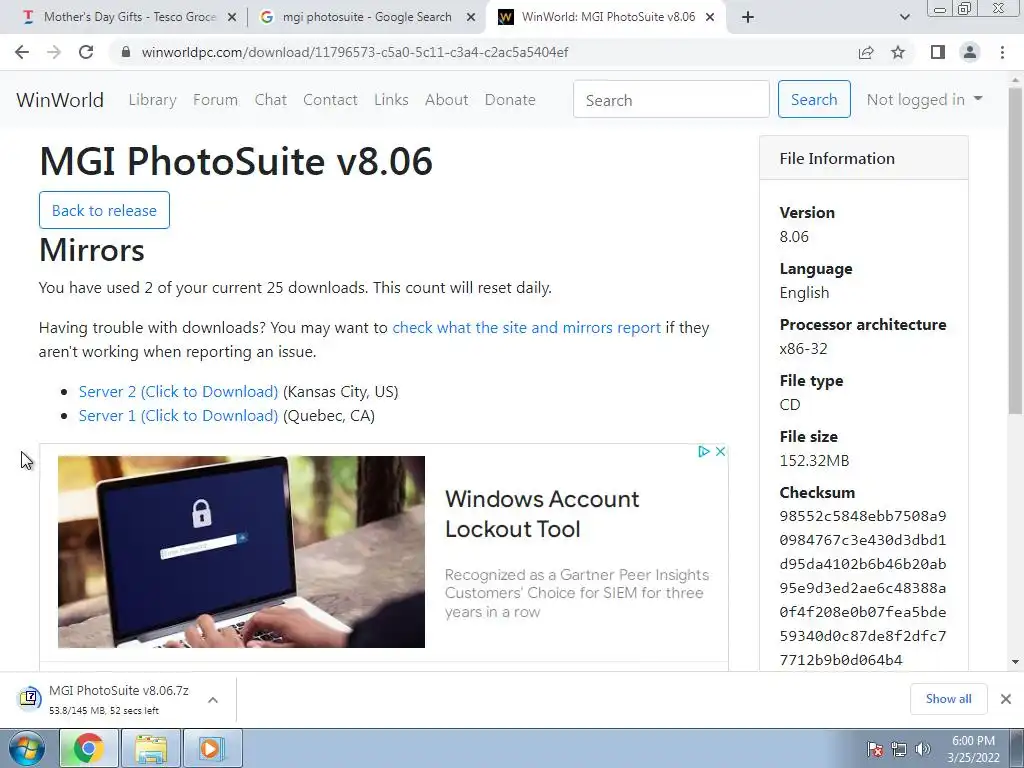Click 7z file icon in downloads bar
The height and width of the screenshot is (768, 1024).
29,698
